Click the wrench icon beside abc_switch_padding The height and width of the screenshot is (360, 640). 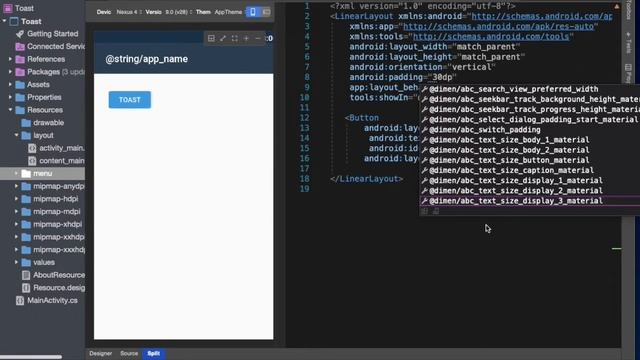pos(424,130)
